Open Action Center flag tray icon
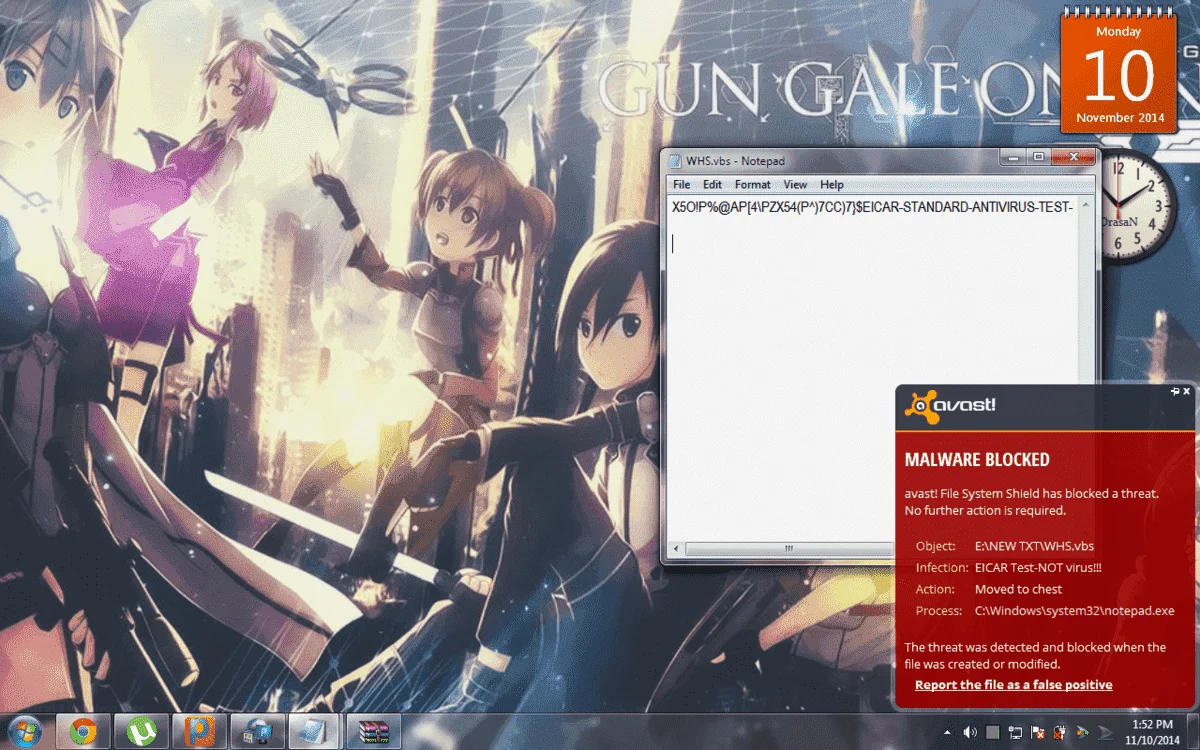 [1038, 731]
